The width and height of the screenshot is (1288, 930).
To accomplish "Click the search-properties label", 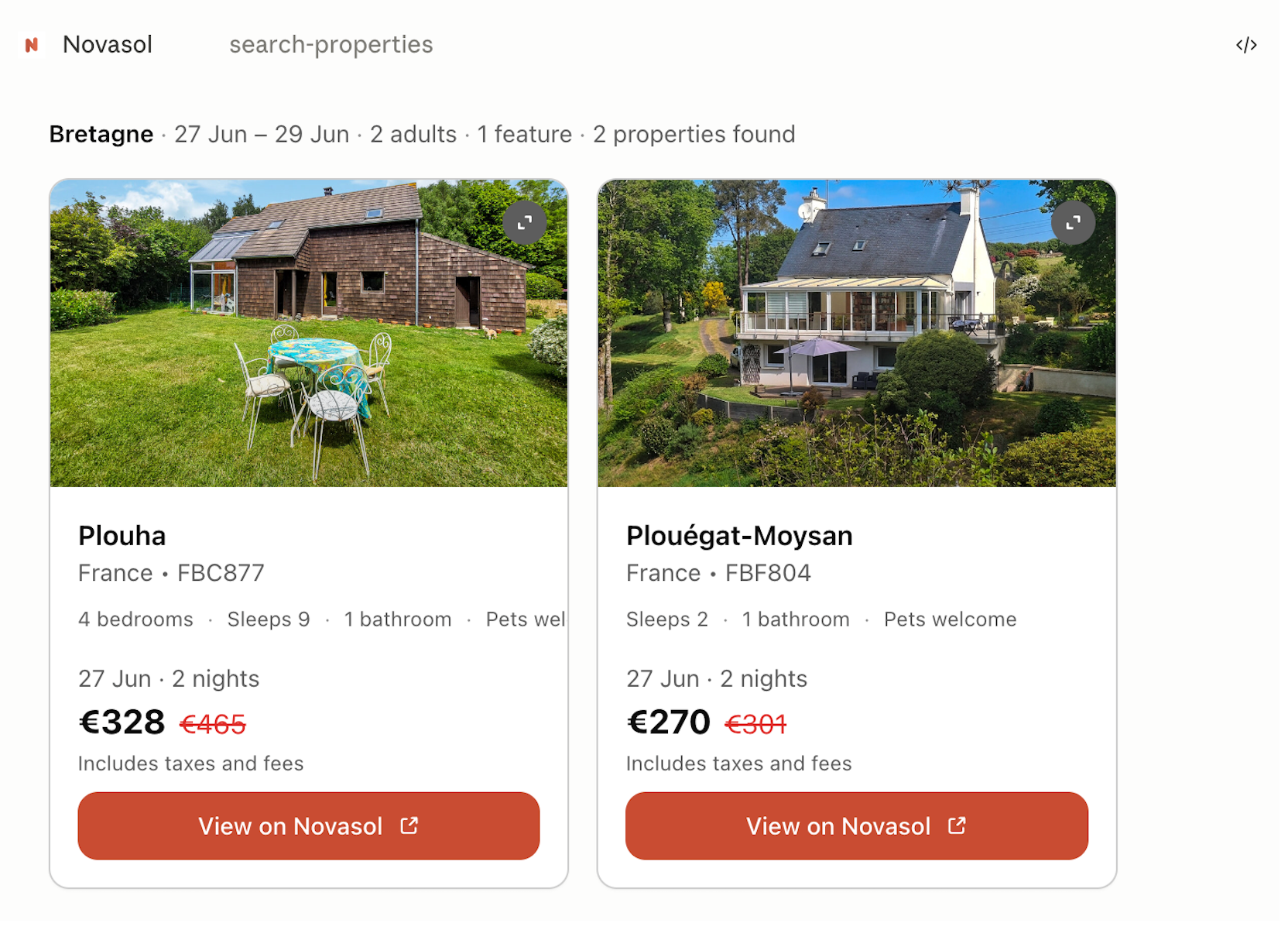I will click(331, 45).
